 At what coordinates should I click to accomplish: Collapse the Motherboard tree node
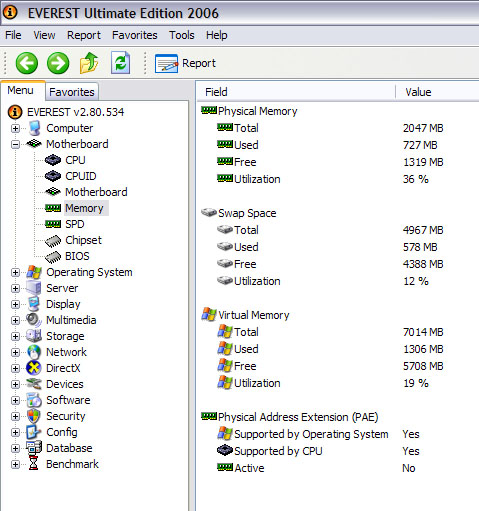click(15, 144)
